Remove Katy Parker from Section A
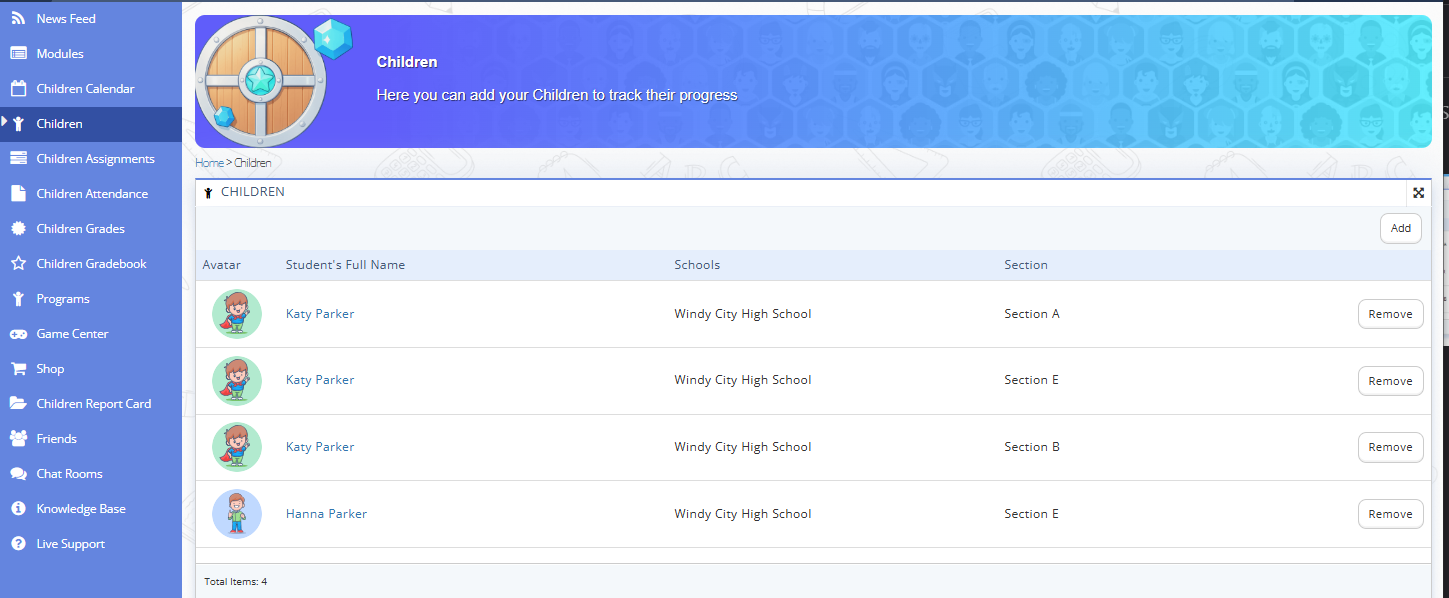The height and width of the screenshot is (598, 1449). pyautogui.click(x=1390, y=314)
